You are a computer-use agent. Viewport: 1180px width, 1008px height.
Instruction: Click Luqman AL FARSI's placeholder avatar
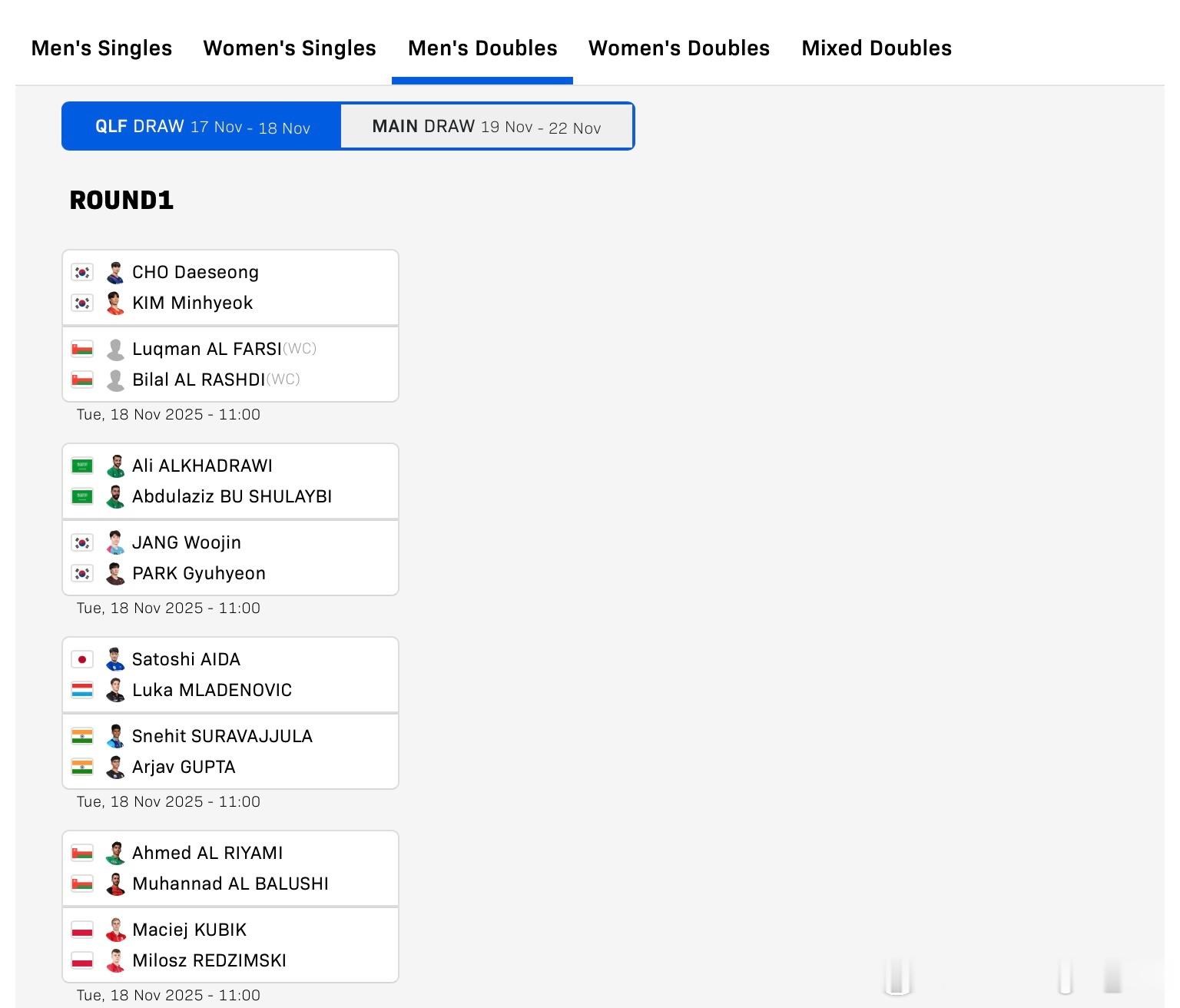click(x=115, y=349)
